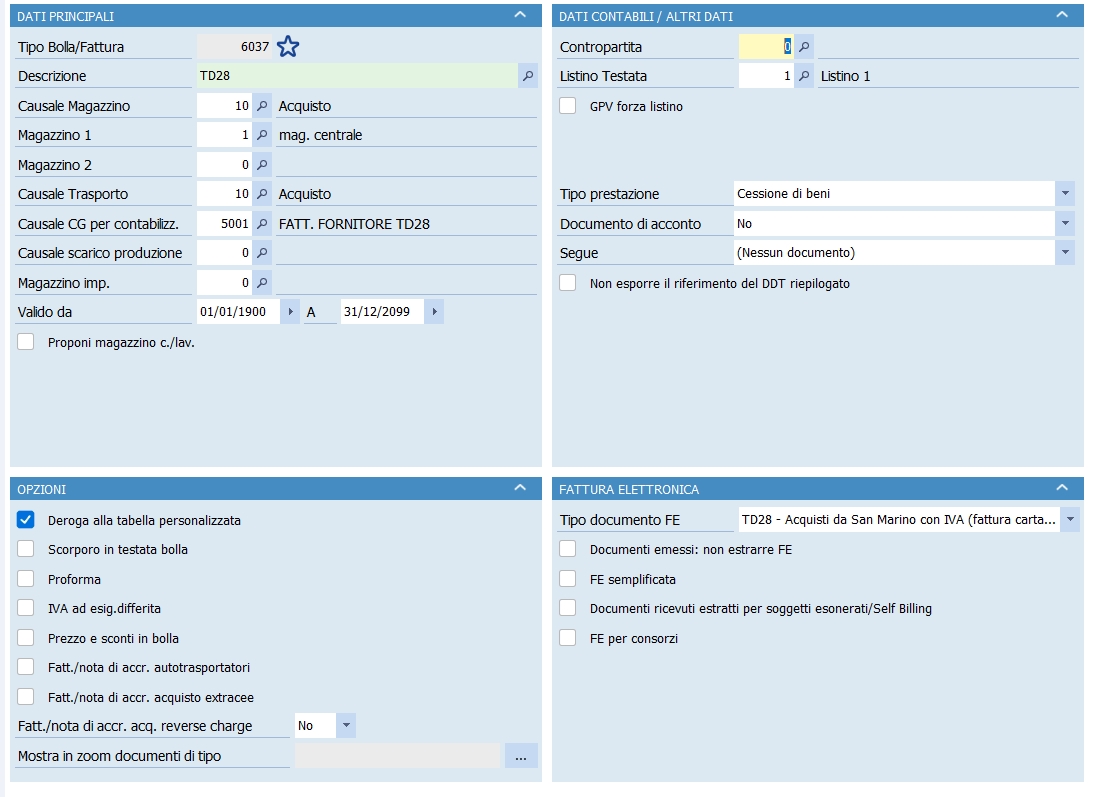The height and width of the screenshot is (797, 1098).
Task: Open Causale CG per contabilizz. lookup
Action: click(262, 223)
